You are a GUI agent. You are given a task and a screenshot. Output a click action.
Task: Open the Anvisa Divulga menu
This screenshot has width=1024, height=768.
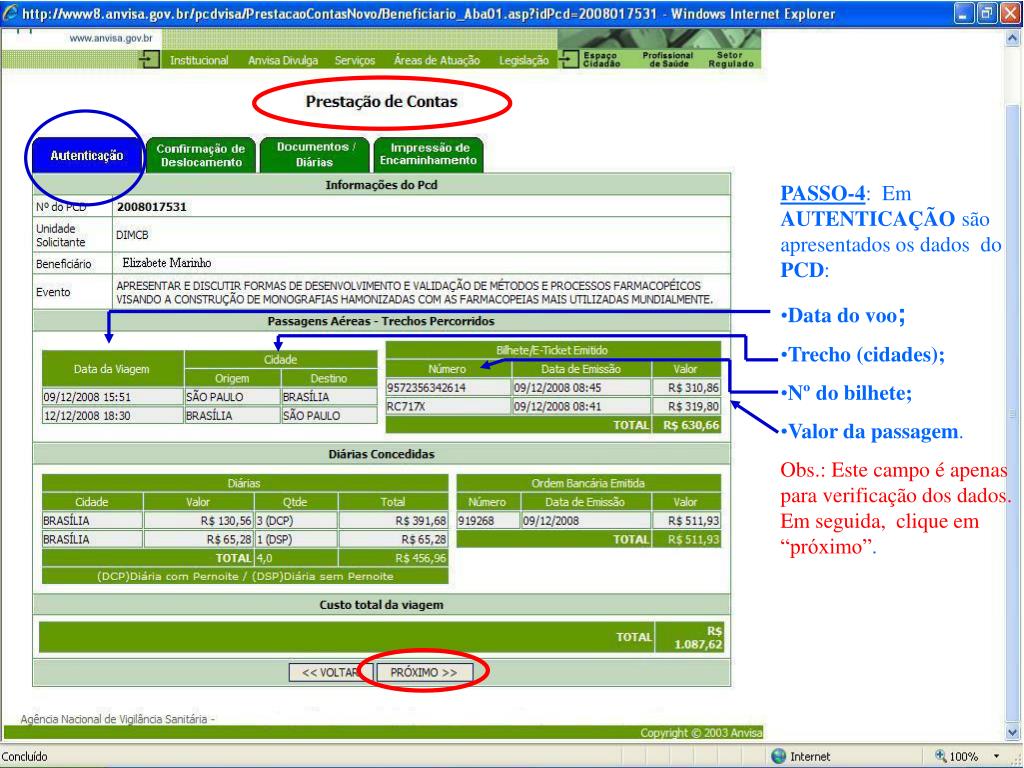coord(283,61)
